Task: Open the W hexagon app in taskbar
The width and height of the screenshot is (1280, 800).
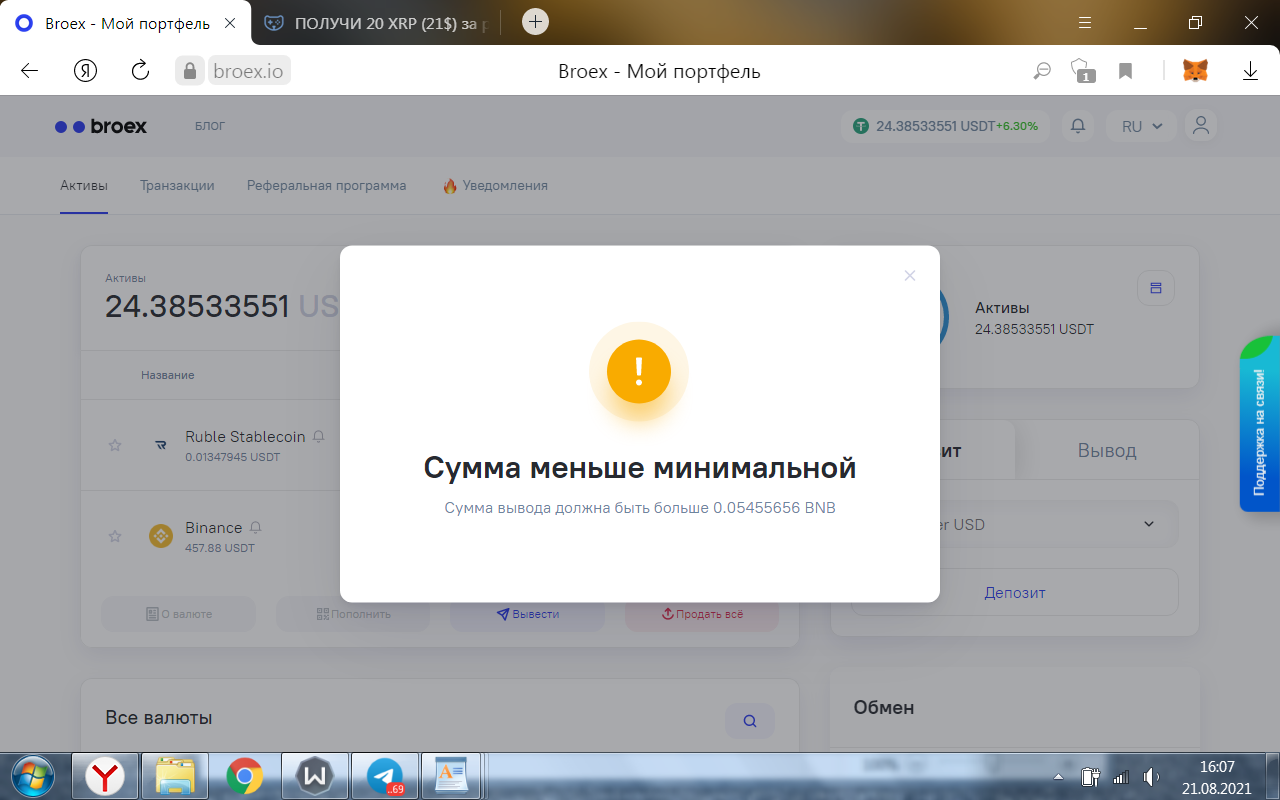Action: 315,775
